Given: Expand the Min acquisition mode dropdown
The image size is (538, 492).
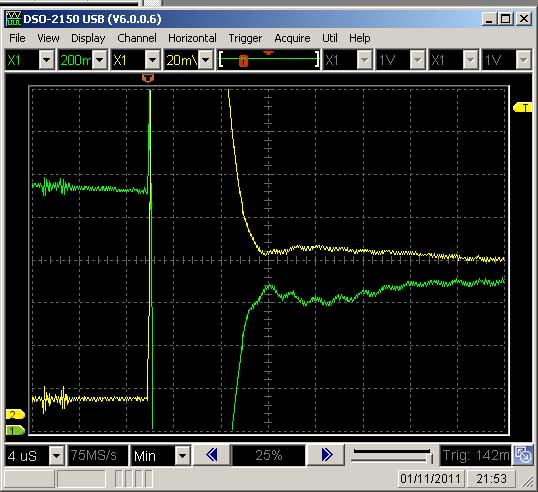Looking at the screenshot, I should pyautogui.click(x=183, y=456).
